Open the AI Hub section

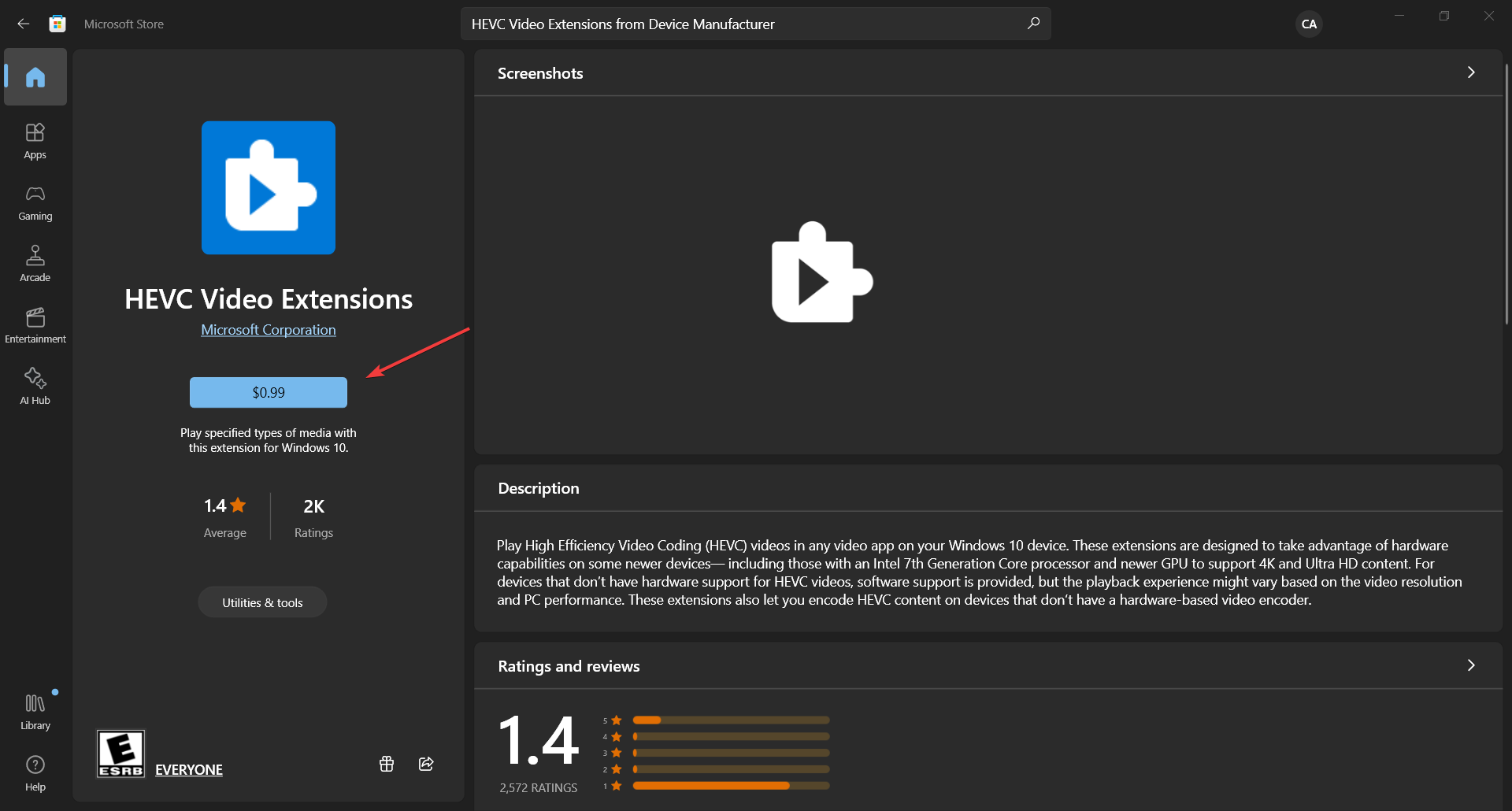[x=35, y=387]
